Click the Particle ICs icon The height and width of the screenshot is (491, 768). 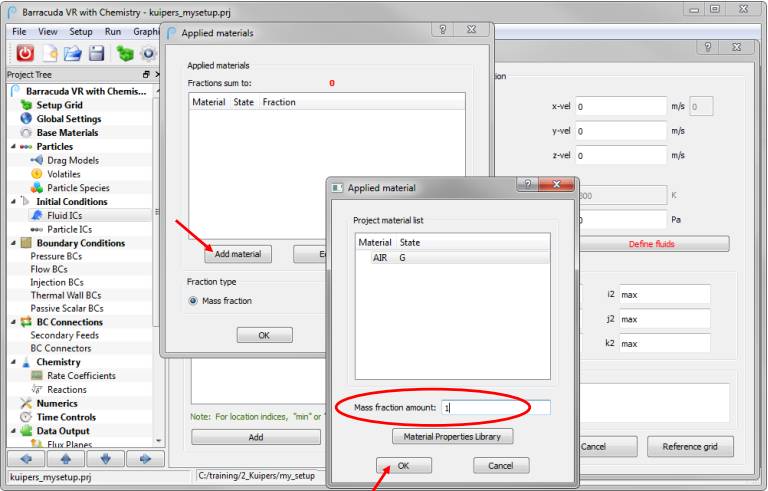coord(36,229)
